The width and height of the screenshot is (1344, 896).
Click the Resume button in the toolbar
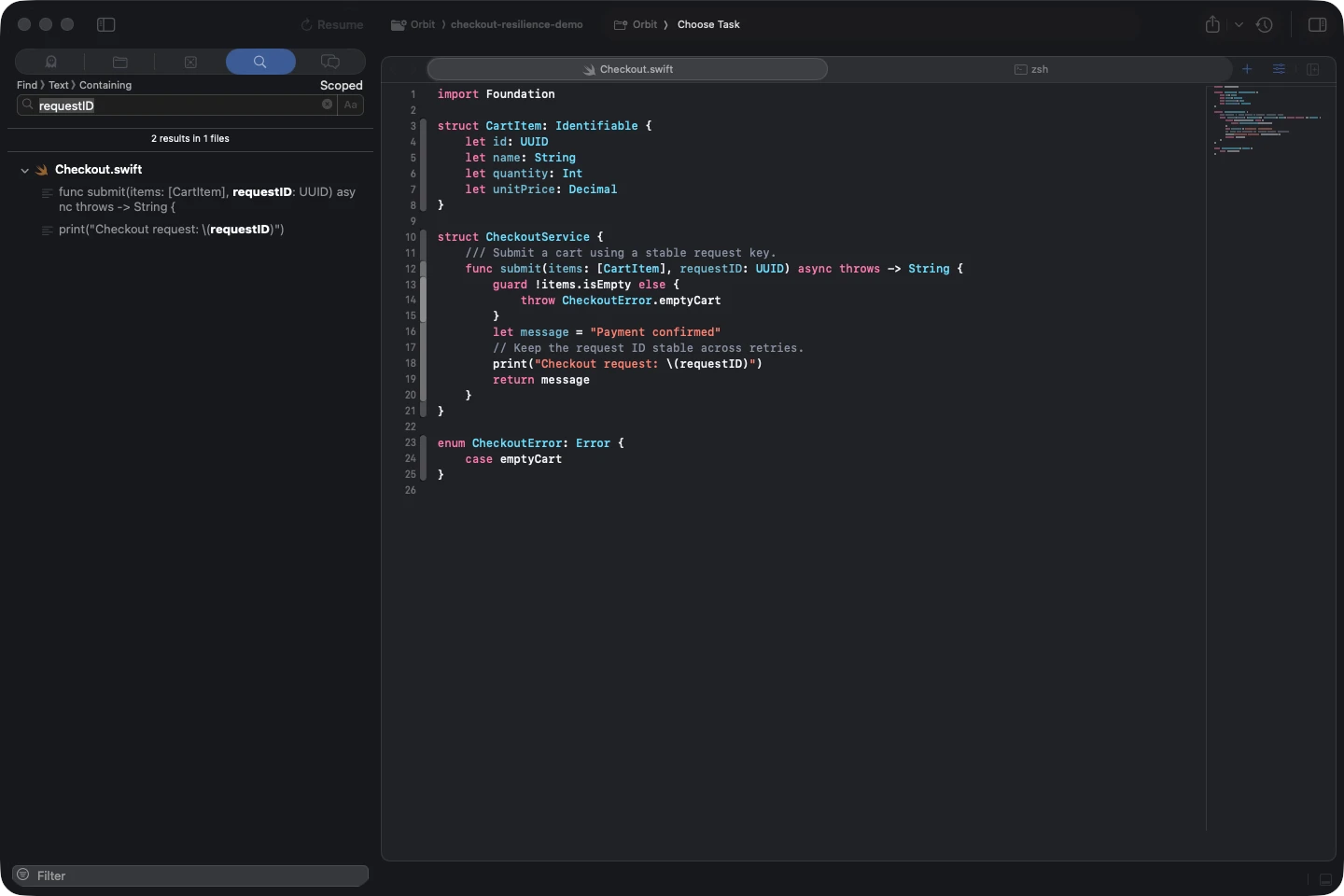click(332, 25)
